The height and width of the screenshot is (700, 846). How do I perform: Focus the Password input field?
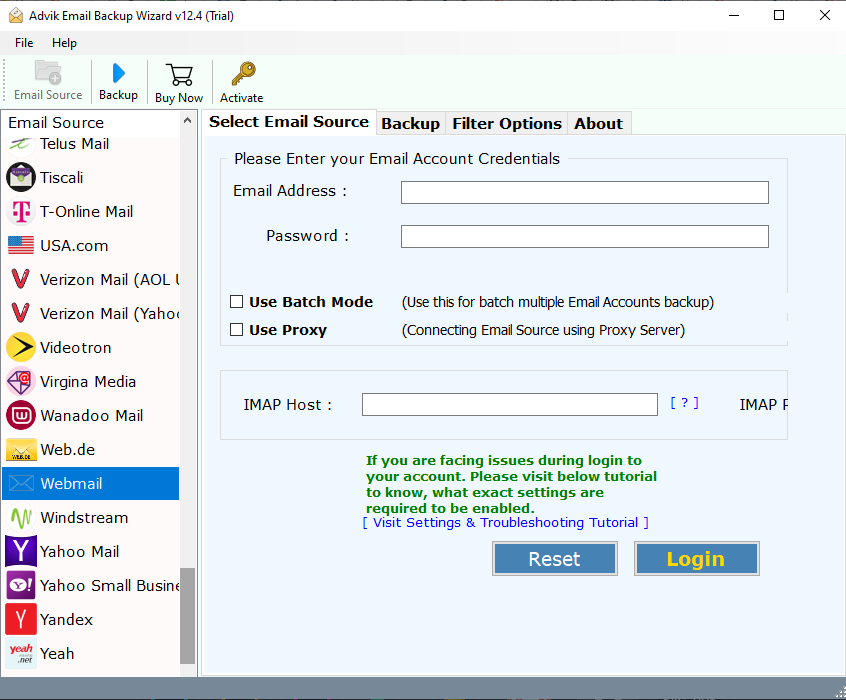pyautogui.click(x=584, y=236)
